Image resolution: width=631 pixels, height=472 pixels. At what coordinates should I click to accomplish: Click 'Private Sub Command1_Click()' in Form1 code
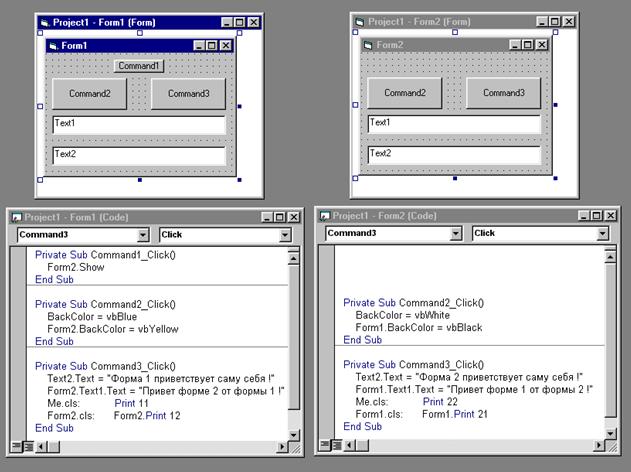[x=105, y=255]
